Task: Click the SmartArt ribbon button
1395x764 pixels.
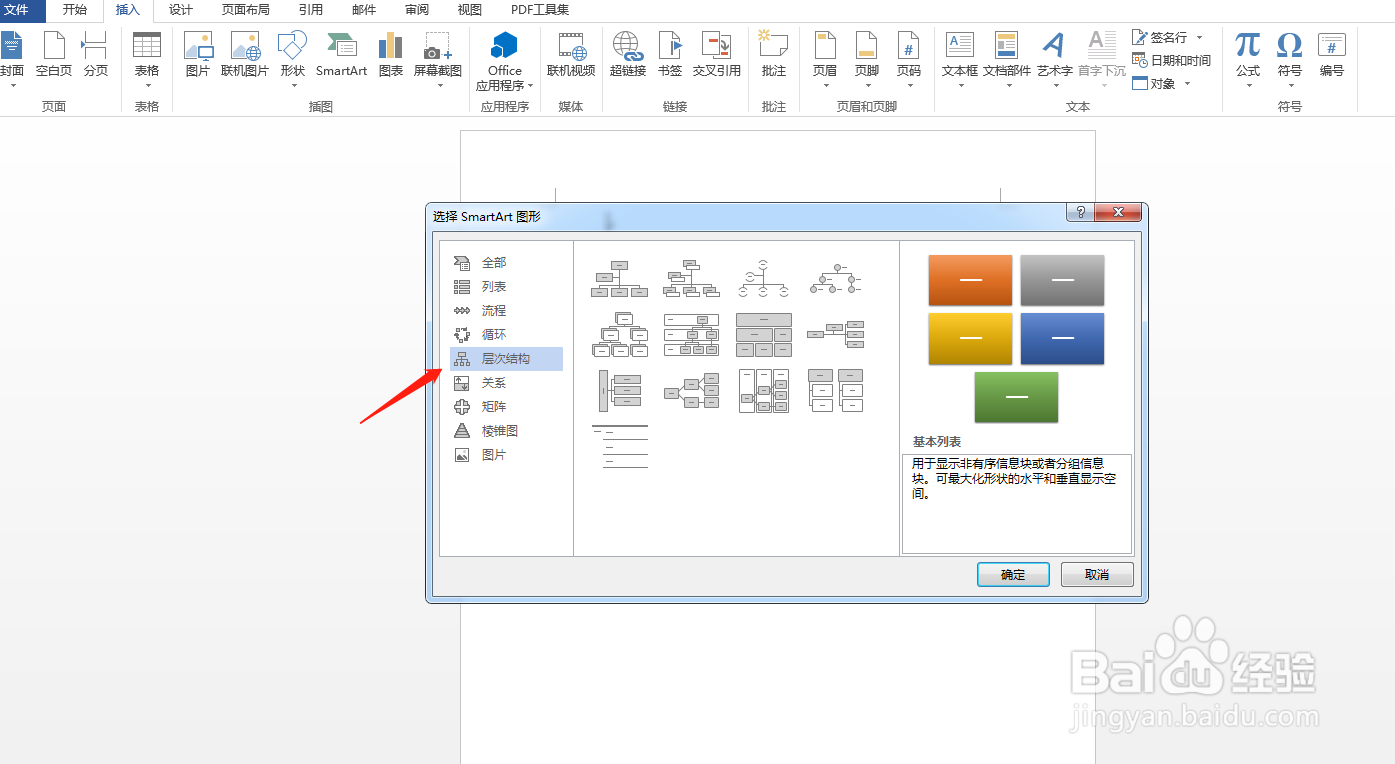Action: 341,56
